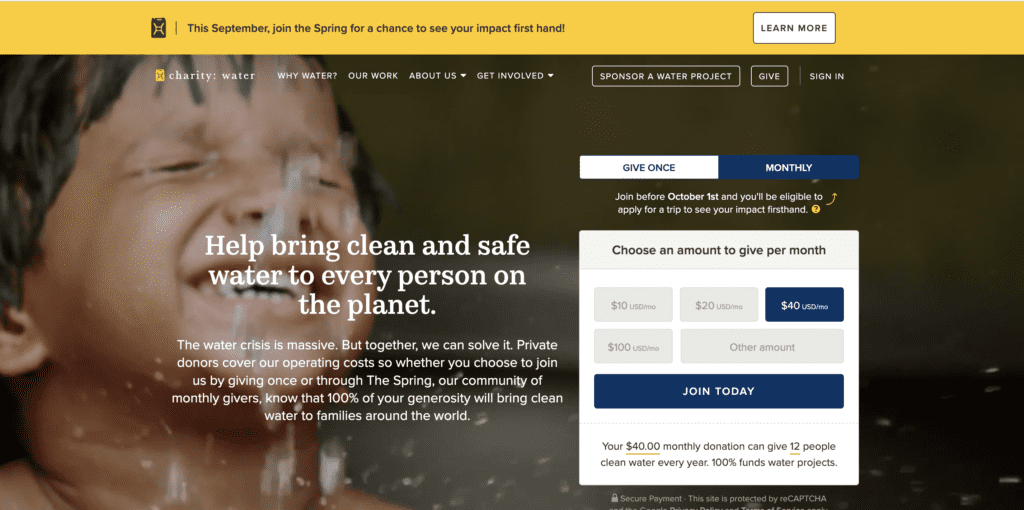Open the Our Work menu item

click(373, 76)
